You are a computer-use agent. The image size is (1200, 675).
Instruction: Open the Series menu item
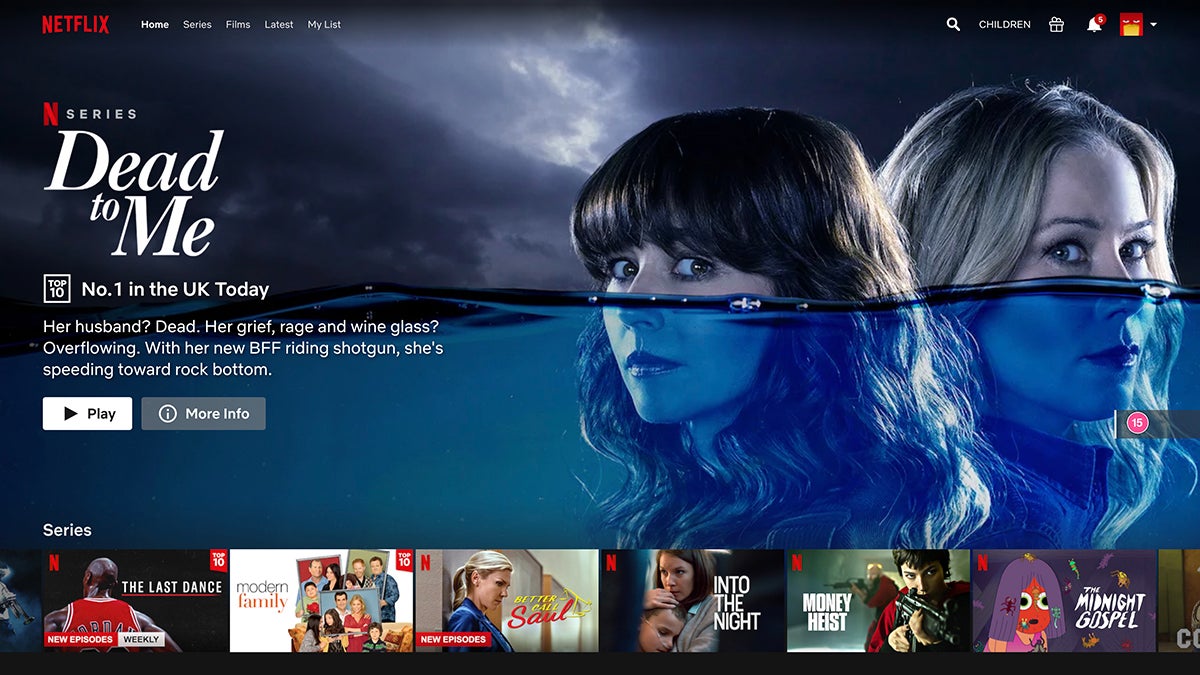[197, 24]
